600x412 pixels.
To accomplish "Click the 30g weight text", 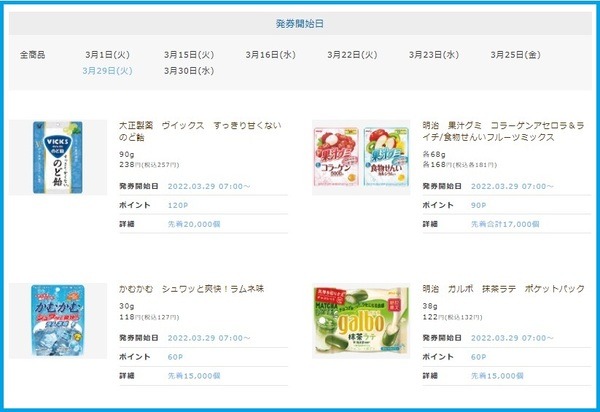I will tap(127, 306).
